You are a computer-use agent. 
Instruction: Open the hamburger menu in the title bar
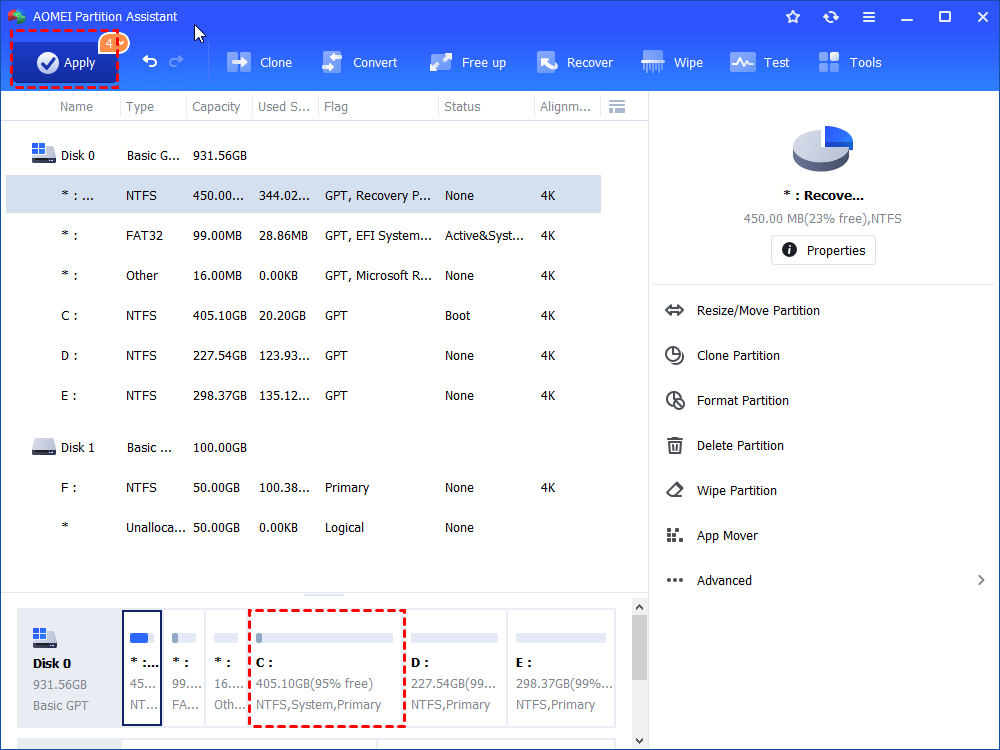point(869,16)
